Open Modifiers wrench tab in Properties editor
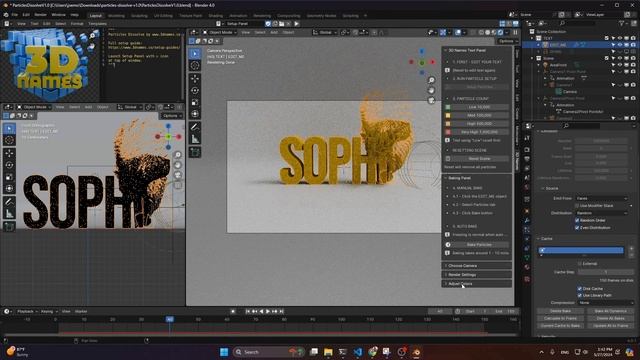The image size is (640, 360). click(527, 220)
